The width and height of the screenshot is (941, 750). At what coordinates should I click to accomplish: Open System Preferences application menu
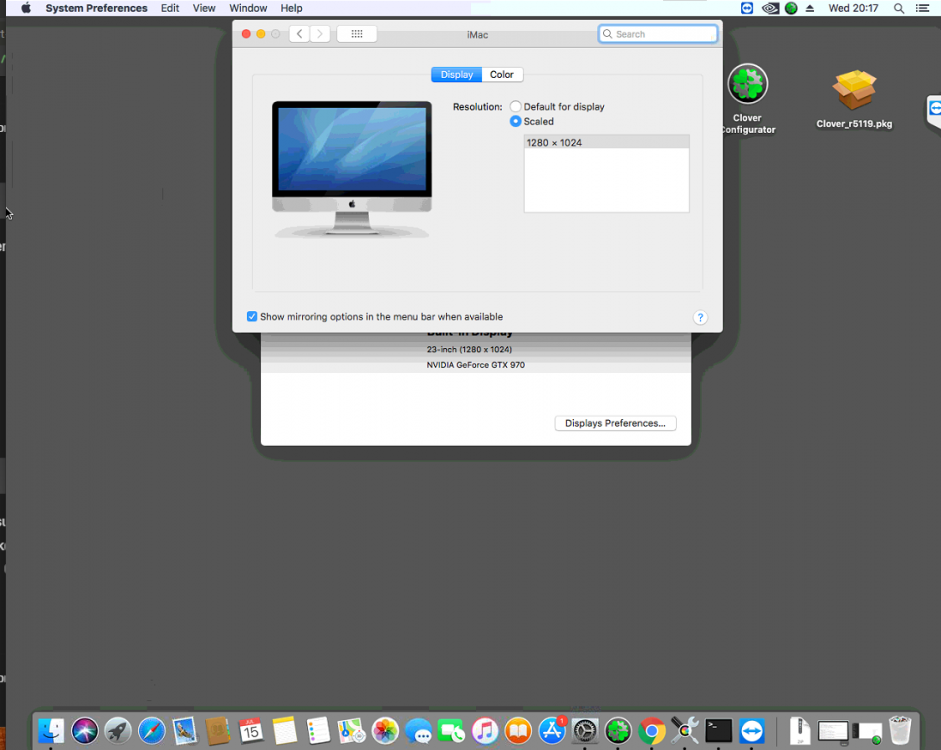pos(97,8)
